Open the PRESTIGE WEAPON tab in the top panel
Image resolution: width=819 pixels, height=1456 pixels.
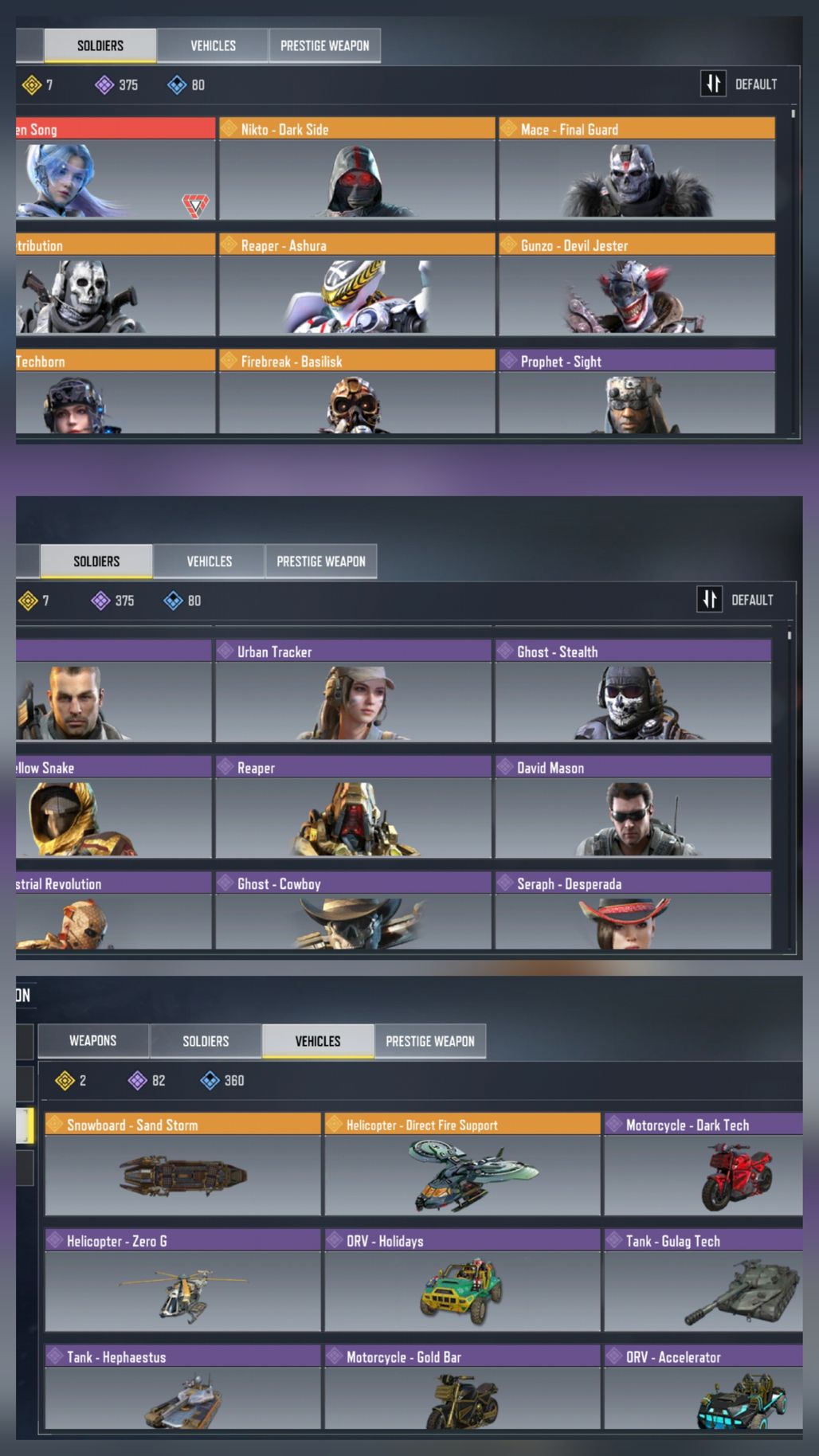[x=324, y=45]
